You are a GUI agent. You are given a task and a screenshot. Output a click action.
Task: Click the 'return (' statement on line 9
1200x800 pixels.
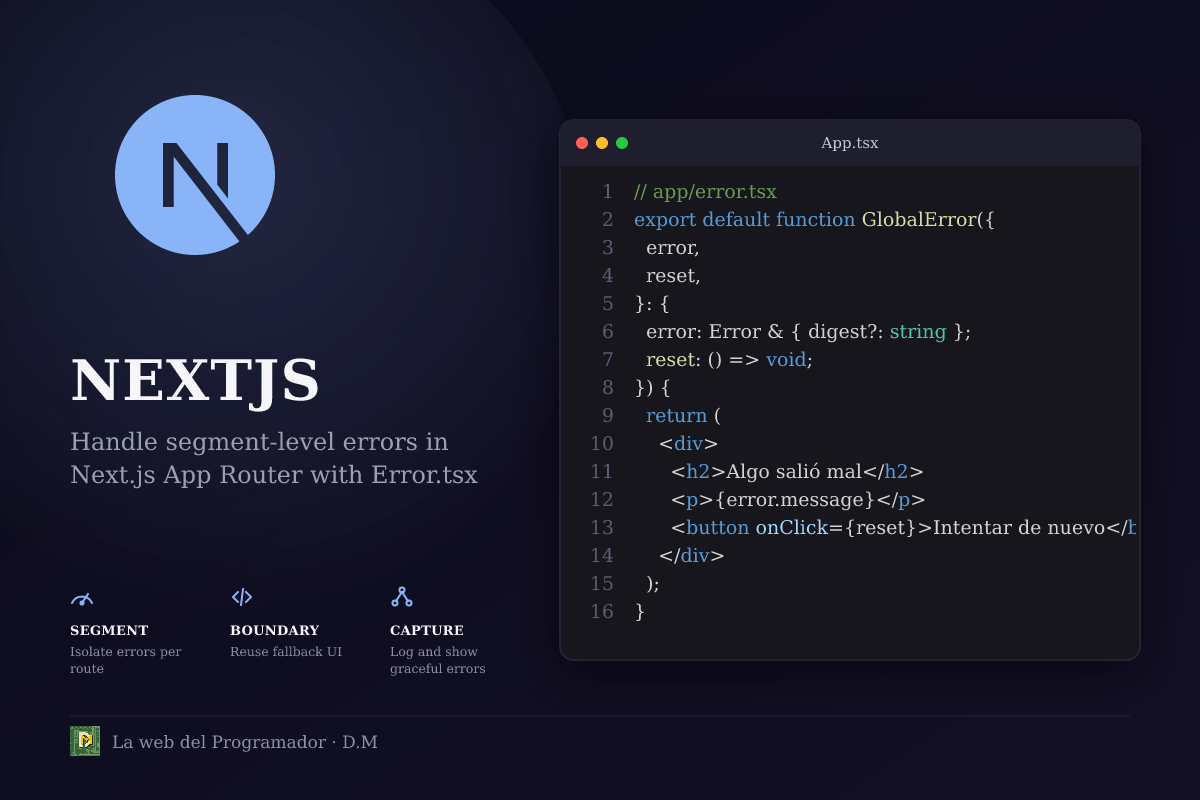tap(683, 415)
